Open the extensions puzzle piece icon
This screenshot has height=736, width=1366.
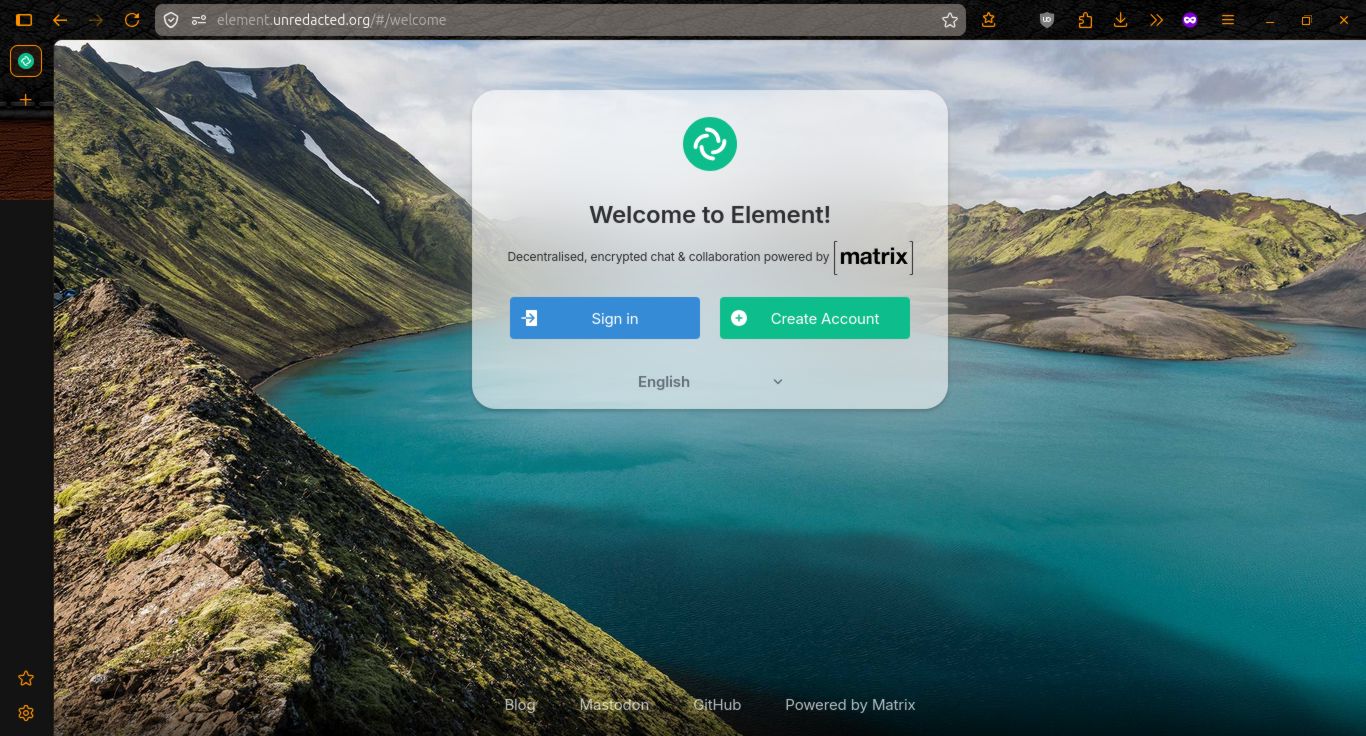pyautogui.click(x=1085, y=20)
